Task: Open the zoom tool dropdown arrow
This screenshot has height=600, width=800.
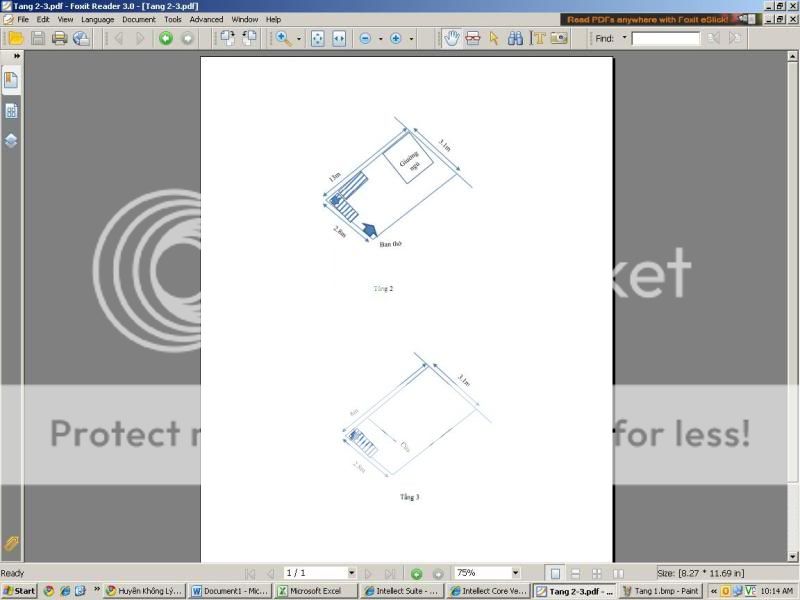Action: (297, 39)
